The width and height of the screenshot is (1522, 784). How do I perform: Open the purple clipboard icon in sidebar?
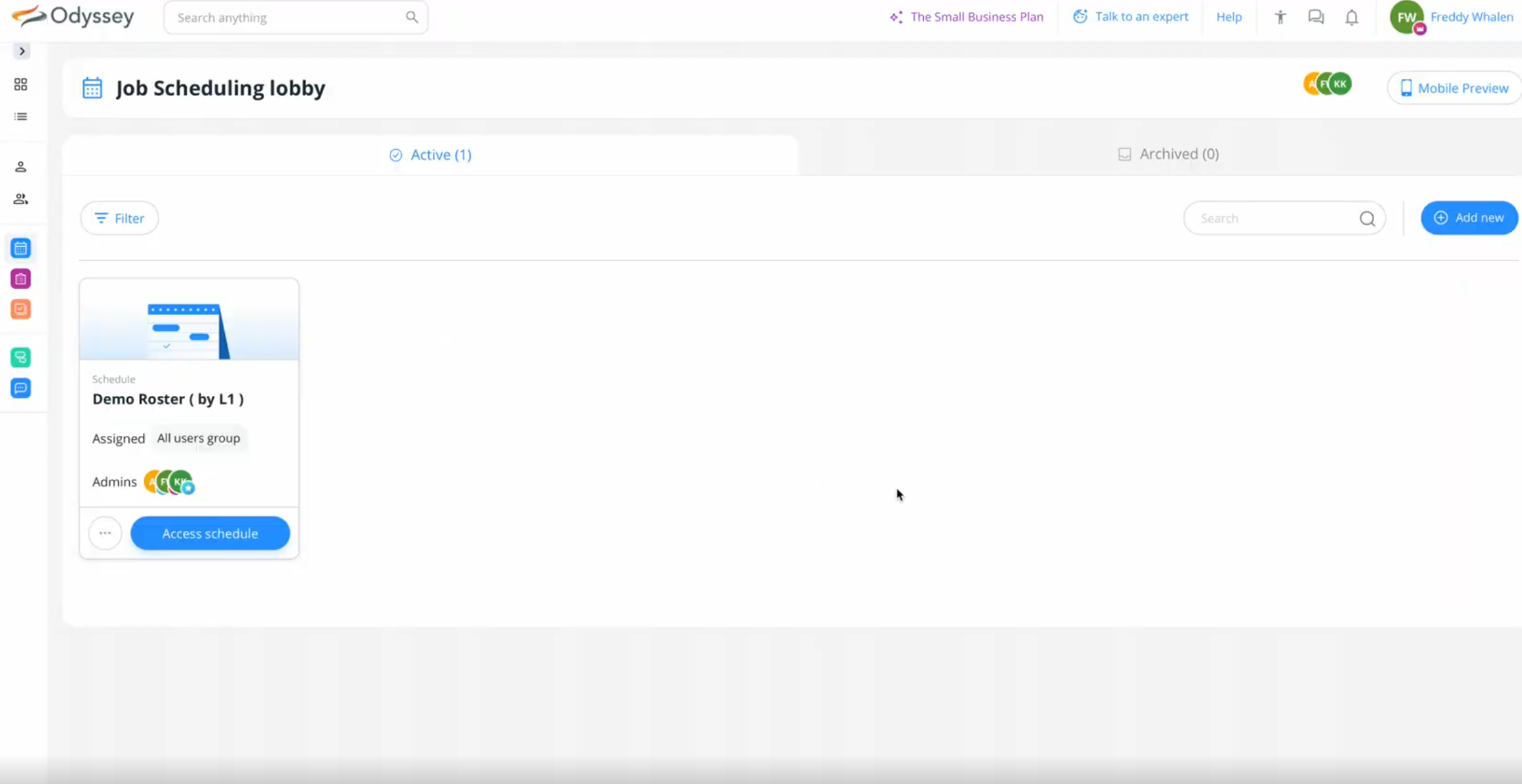[x=21, y=279]
